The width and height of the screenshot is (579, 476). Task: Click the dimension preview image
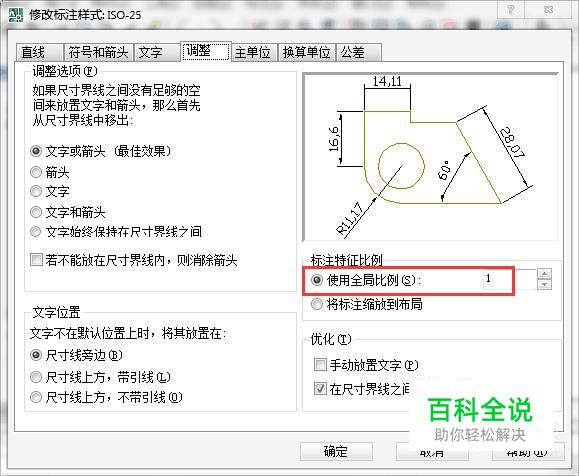click(430, 157)
